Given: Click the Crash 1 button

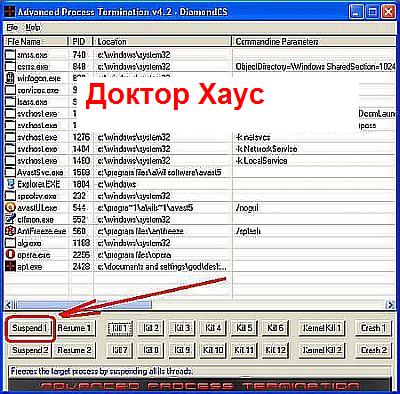Looking at the screenshot, I should 373,328.
